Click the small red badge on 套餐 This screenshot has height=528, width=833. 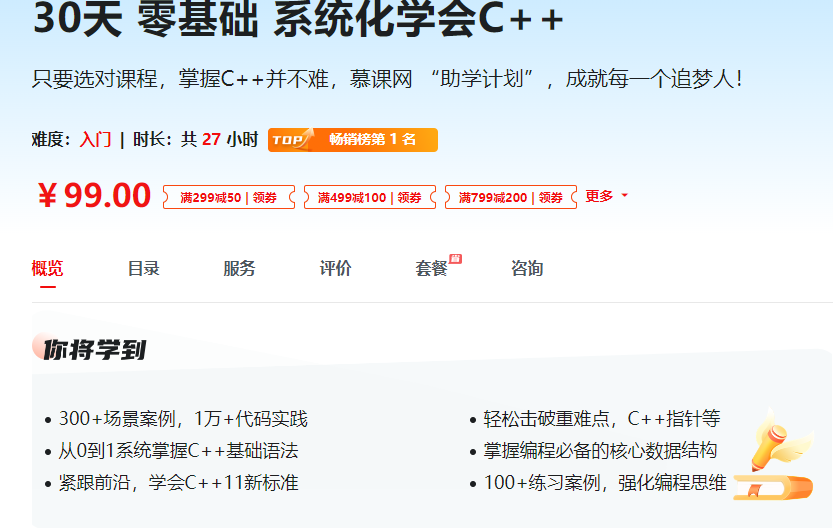tap(455, 259)
